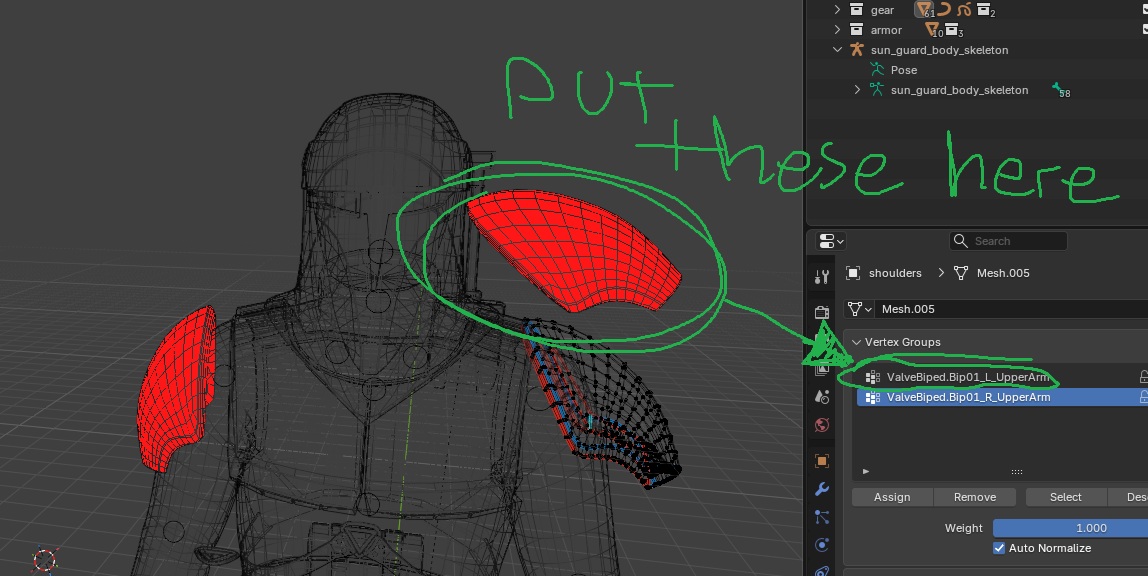Screen dimensions: 1148x576
Task: Open the Physics properties tab
Action: 821,545
